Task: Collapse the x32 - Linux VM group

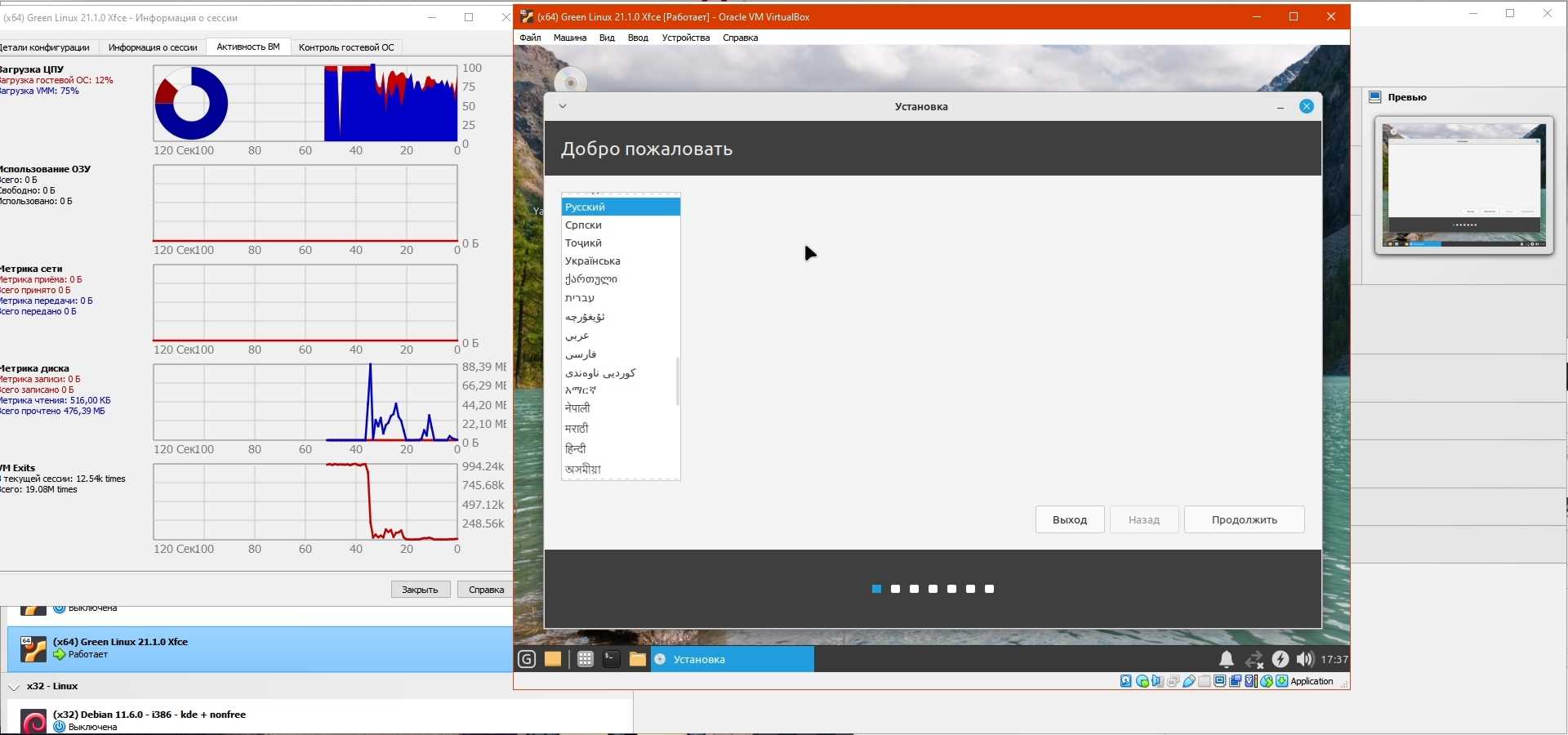Action: pyautogui.click(x=14, y=687)
